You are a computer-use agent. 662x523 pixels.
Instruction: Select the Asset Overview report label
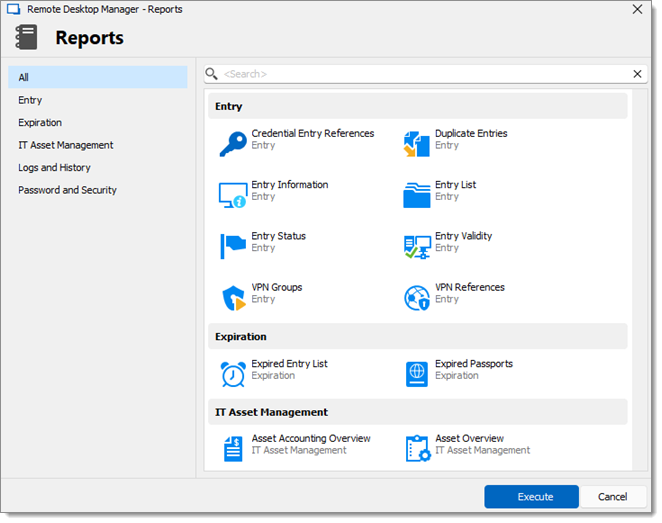coord(469,439)
